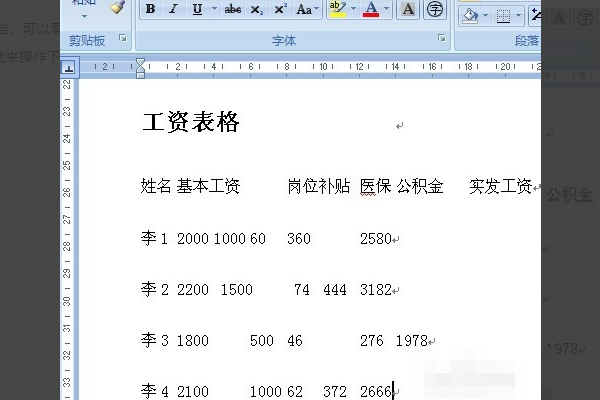600x400 pixels.
Task: Apply strikethrough to text
Action: coord(233,9)
